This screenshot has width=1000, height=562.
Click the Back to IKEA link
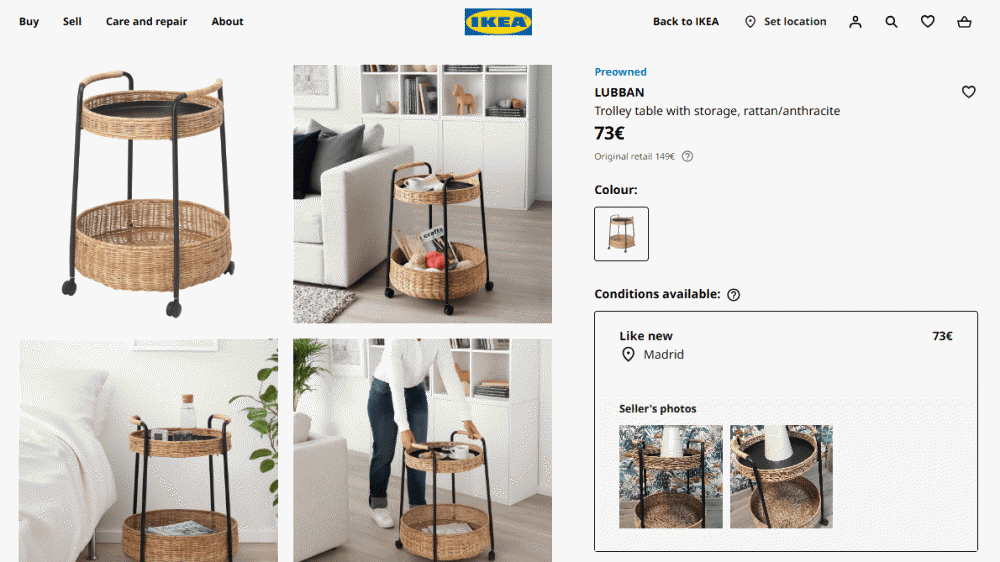point(686,22)
